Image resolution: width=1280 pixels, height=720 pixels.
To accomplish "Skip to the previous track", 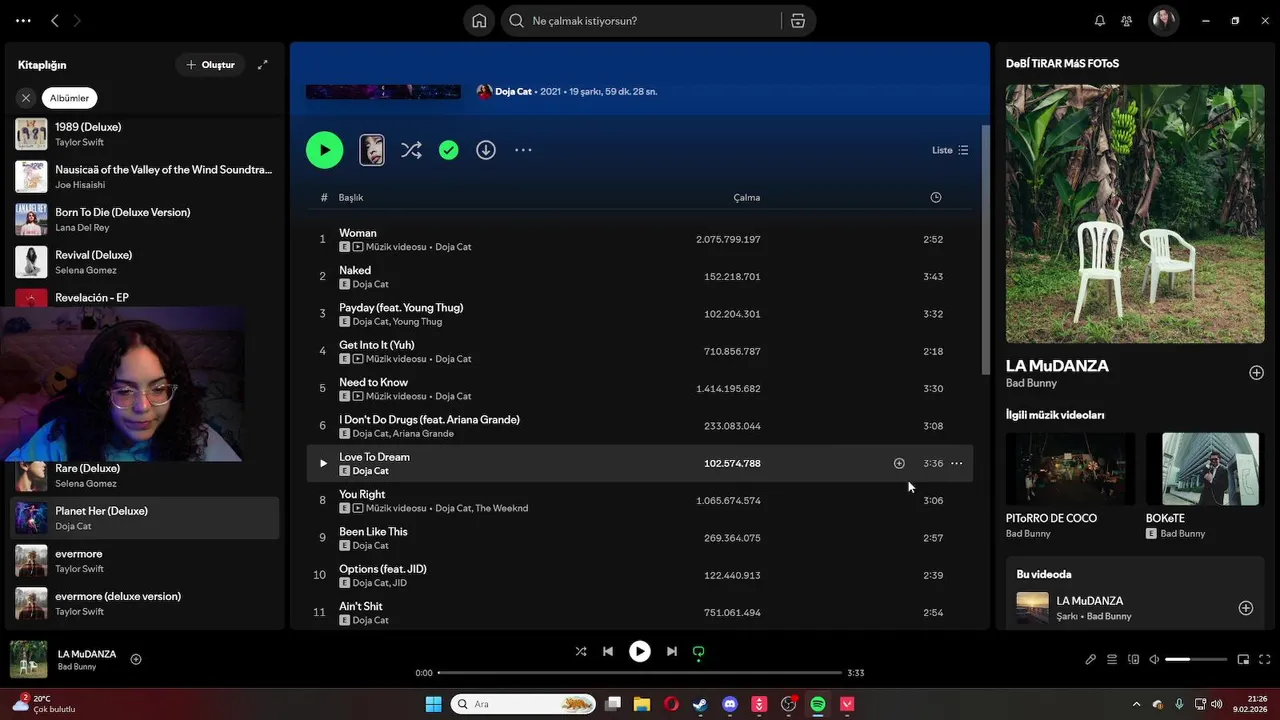I will pos(608,651).
